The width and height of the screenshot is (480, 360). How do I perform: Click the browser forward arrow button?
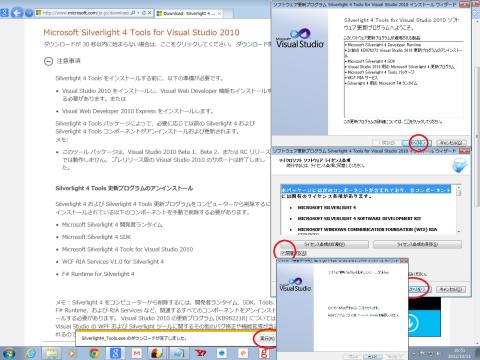point(29,13)
